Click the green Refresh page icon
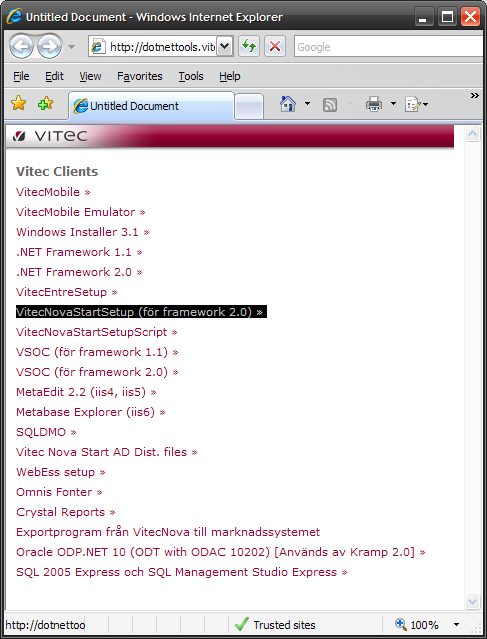Image resolution: width=487 pixels, height=639 pixels. click(x=249, y=46)
